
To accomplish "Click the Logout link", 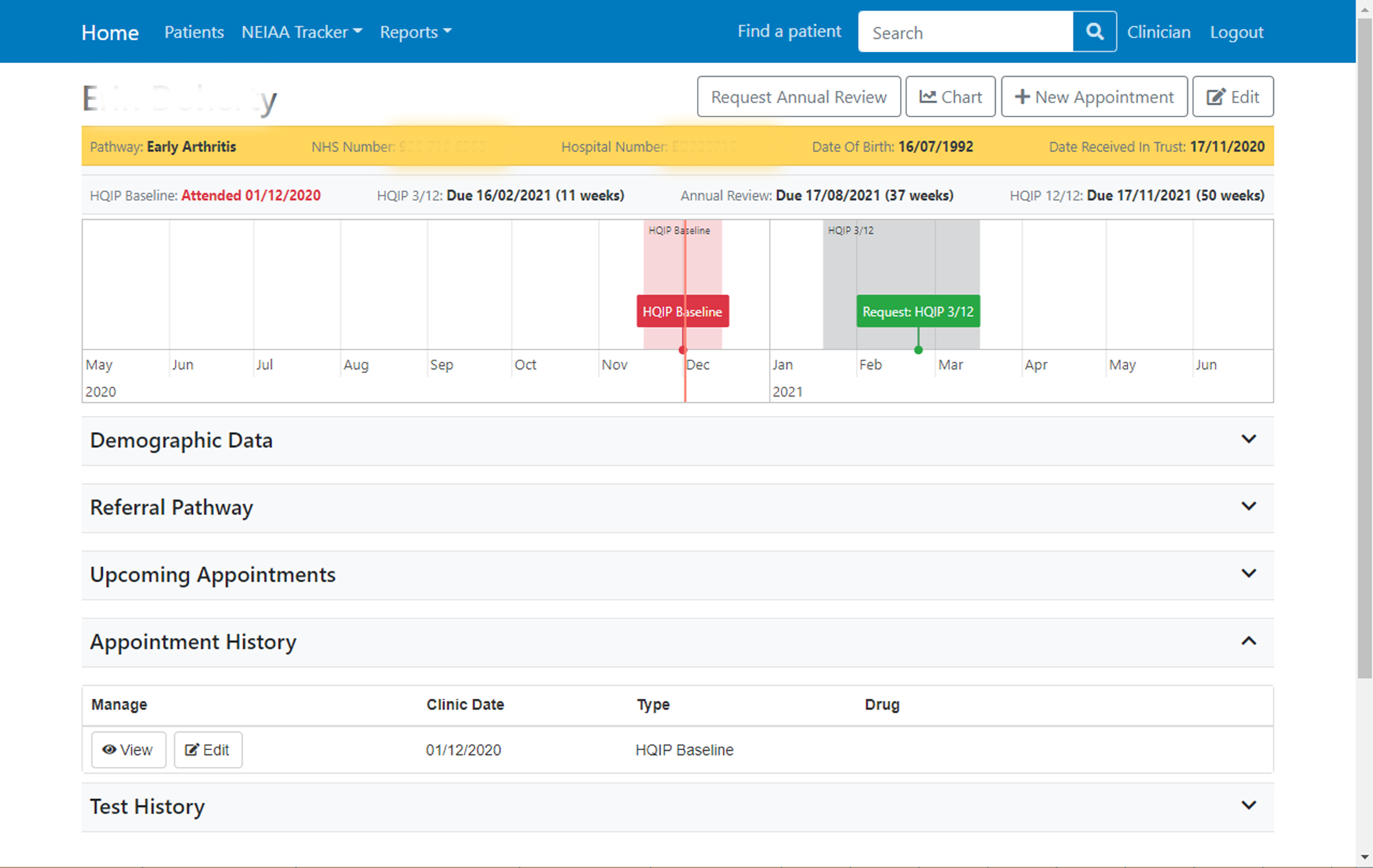I will click(1236, 32).
